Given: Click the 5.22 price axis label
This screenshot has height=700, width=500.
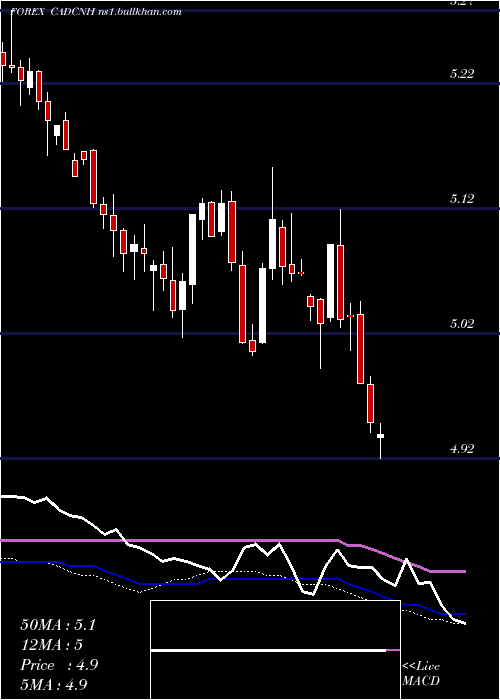Looking at the screenshot, I should (462, 74).
